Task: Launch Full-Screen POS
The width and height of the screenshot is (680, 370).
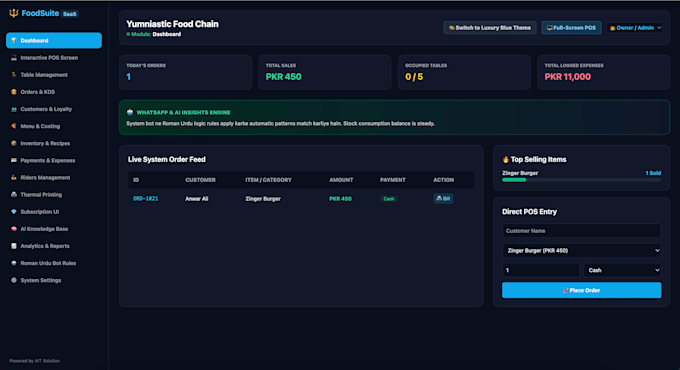Action: pyautogui.click(x=571, y=28)
